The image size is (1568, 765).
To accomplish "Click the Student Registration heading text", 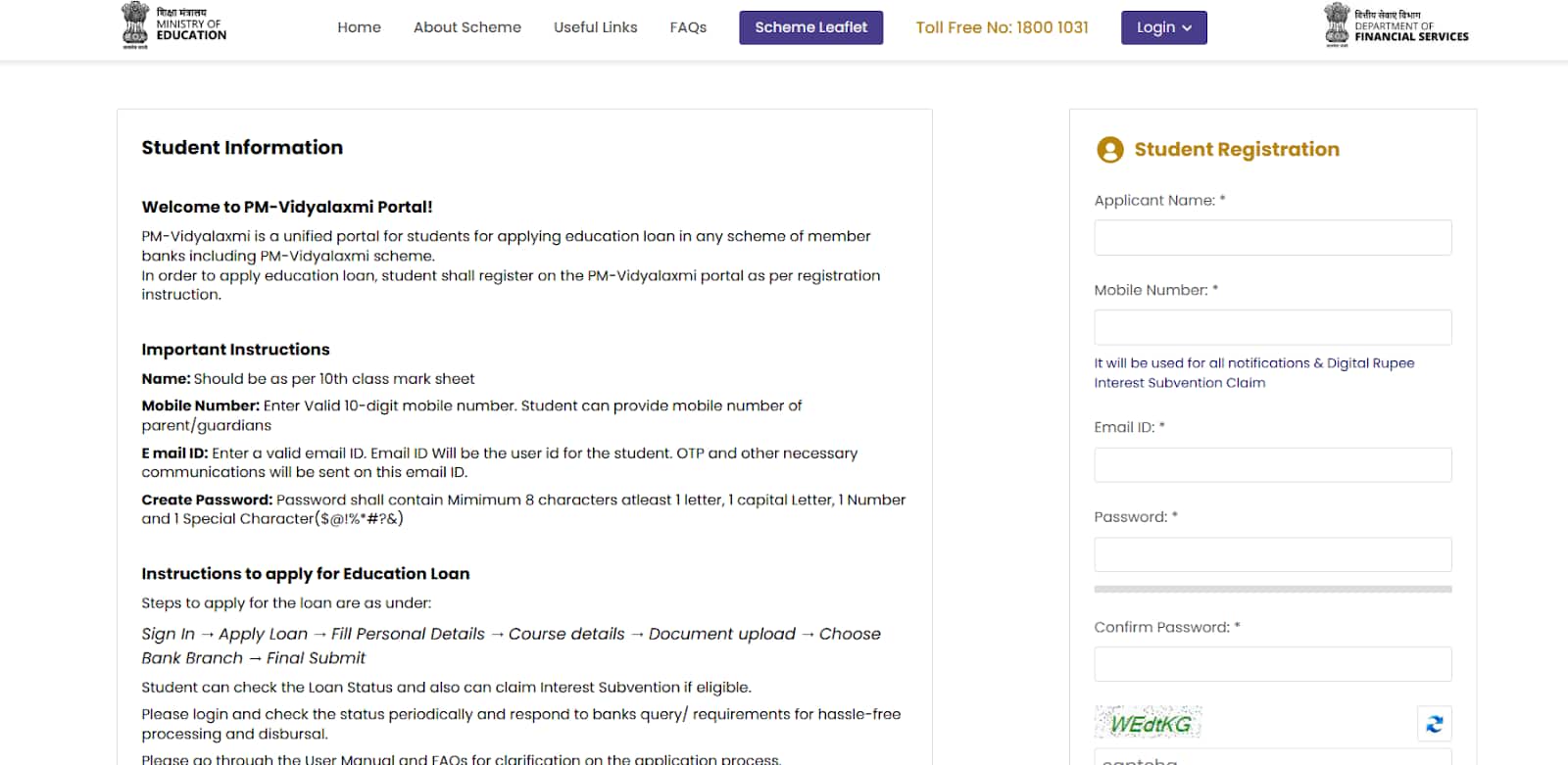I will [1236, 150].
